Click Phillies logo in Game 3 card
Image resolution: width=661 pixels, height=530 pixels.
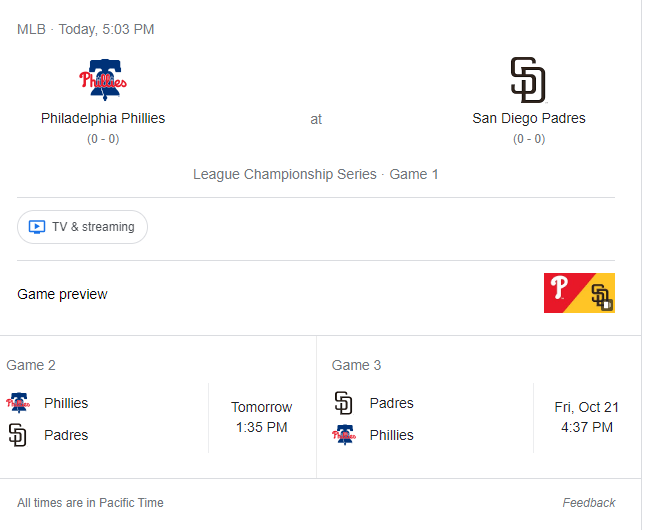click(344, 435)
